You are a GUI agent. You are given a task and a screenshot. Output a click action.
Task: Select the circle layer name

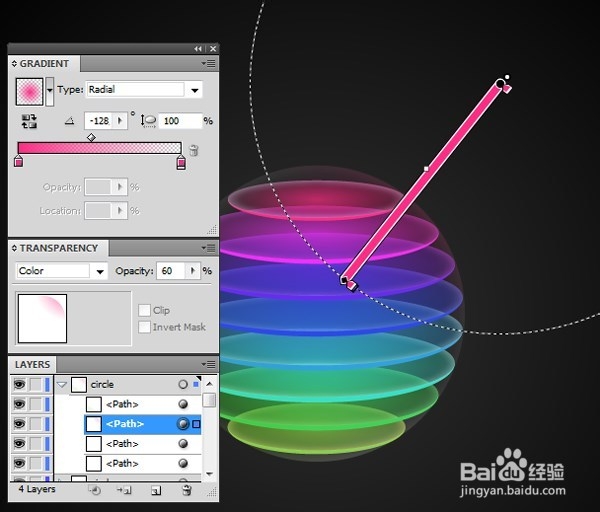102,384
